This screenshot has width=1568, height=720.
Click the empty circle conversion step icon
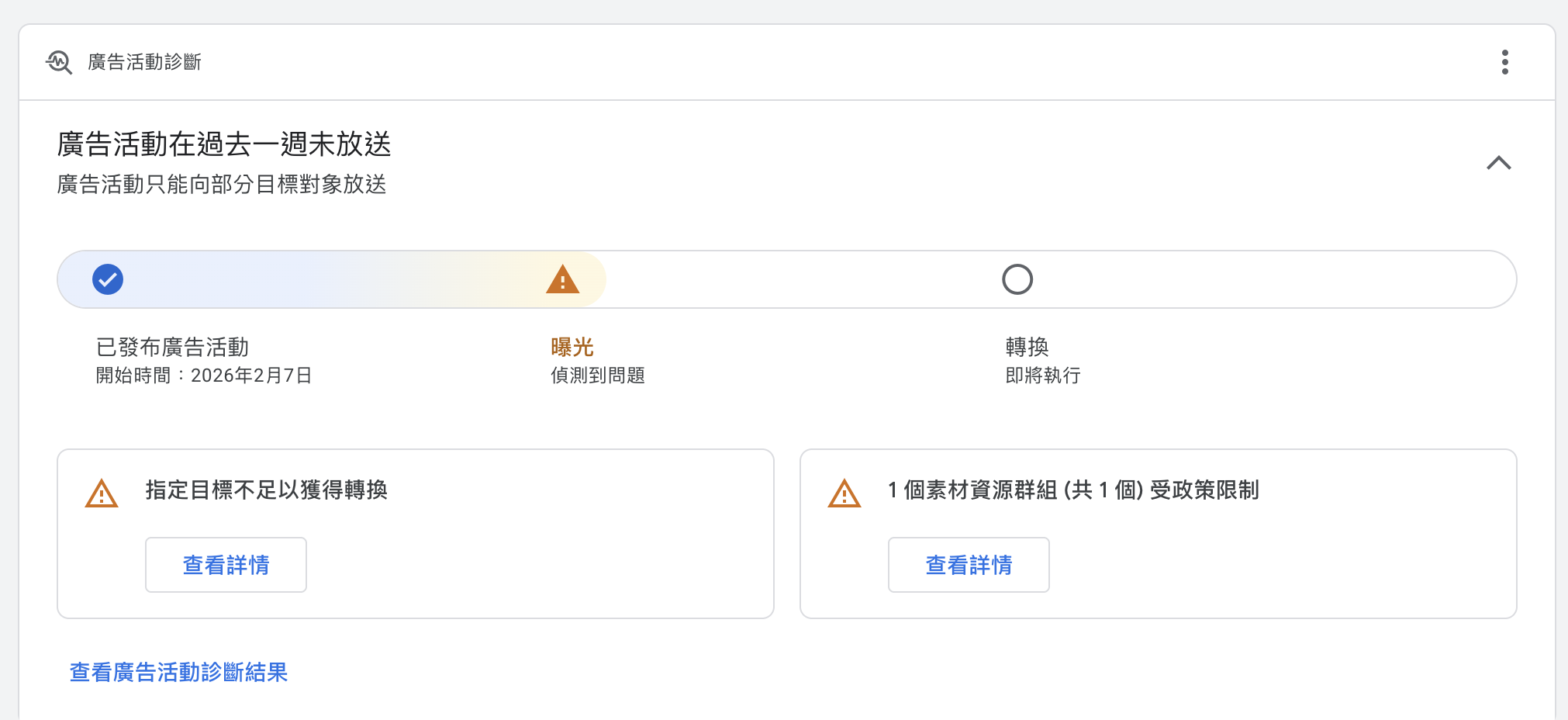tap(1017, 279)
